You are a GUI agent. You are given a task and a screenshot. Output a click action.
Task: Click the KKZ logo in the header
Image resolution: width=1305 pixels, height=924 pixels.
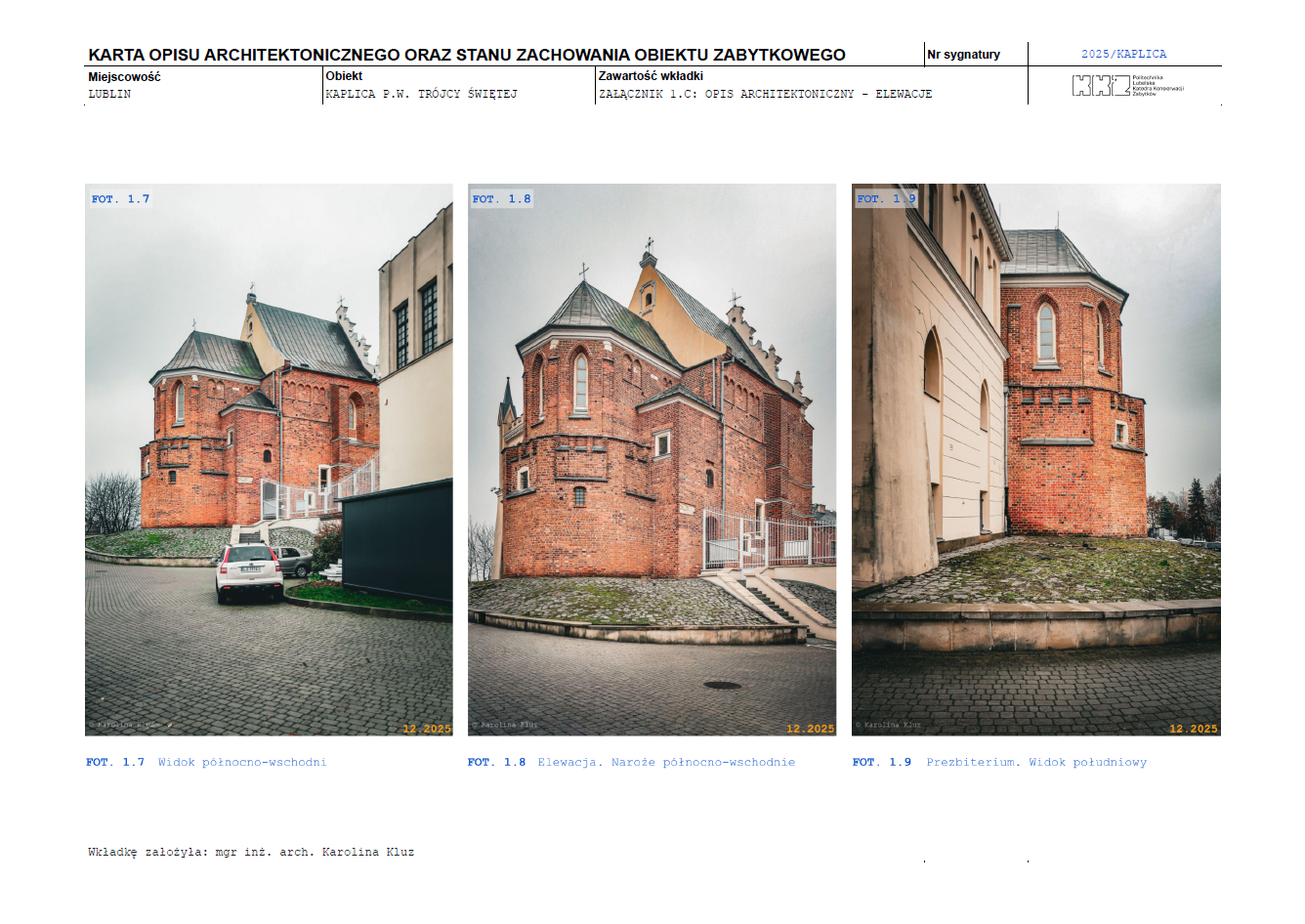pos(1101,86)
